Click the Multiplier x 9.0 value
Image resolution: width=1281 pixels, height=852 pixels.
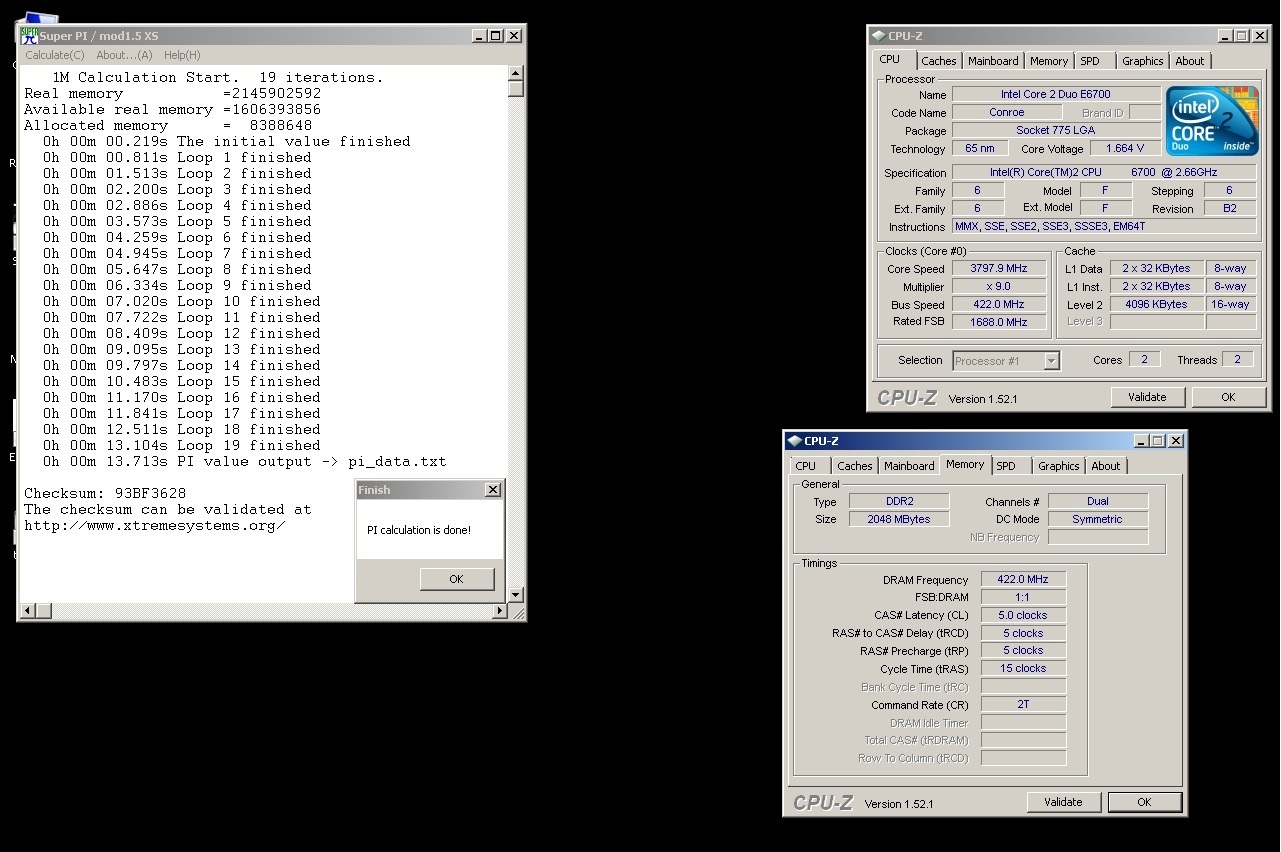[x=998, y=287]
